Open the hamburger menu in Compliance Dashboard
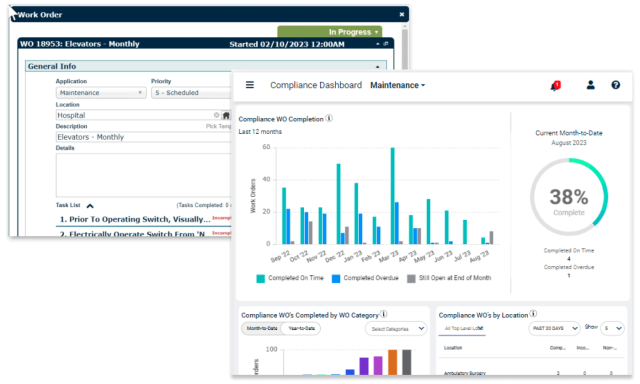Viewport: 640px width, 384px height. coord(250,85)
